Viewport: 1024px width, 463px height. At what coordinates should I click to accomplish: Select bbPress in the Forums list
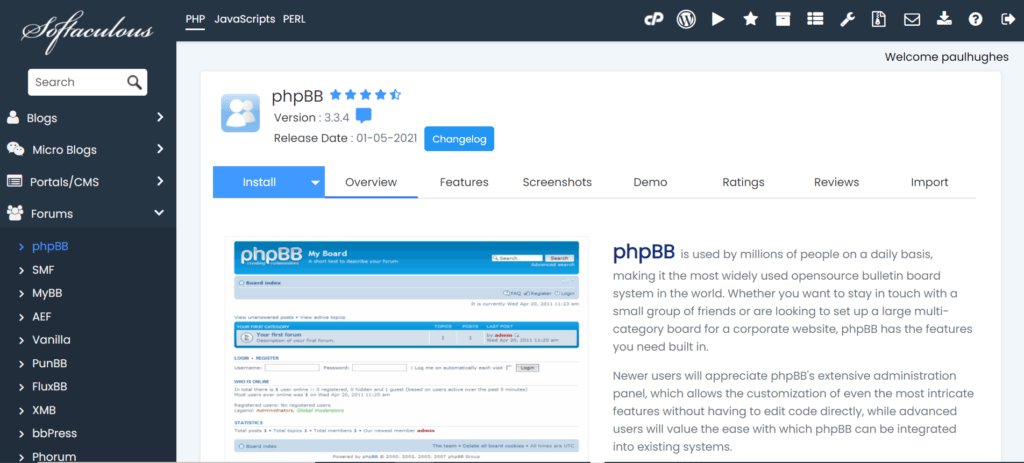pos(54,433)
